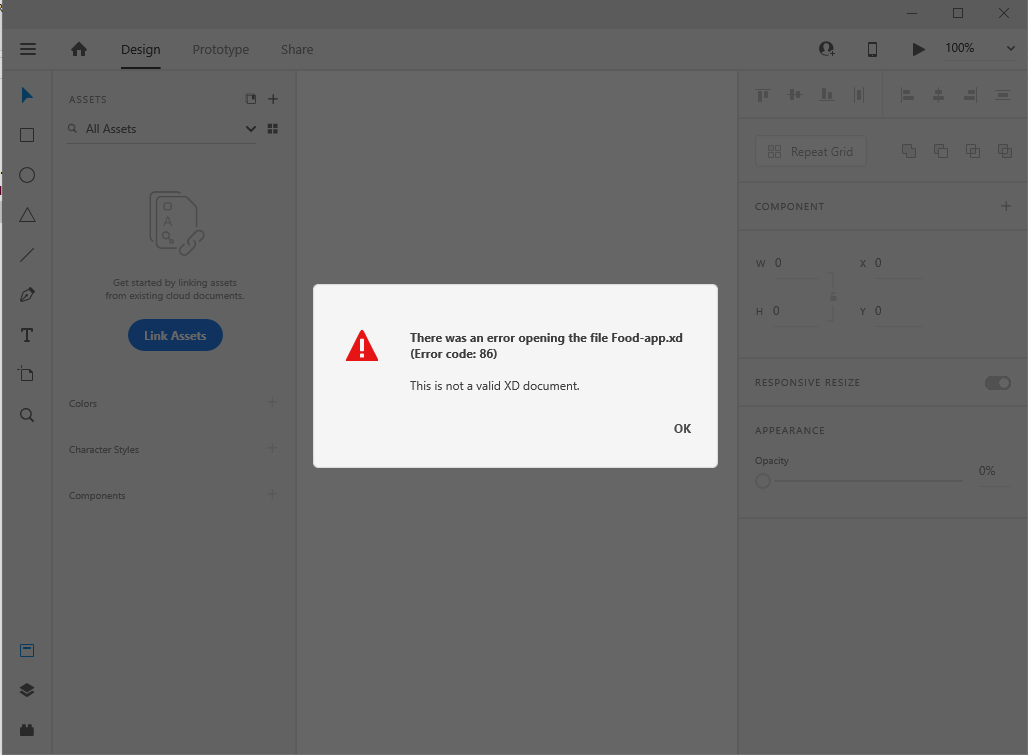Click OK in the error dialog
This screenshot has width=1028, height=755.
point(682,429)
